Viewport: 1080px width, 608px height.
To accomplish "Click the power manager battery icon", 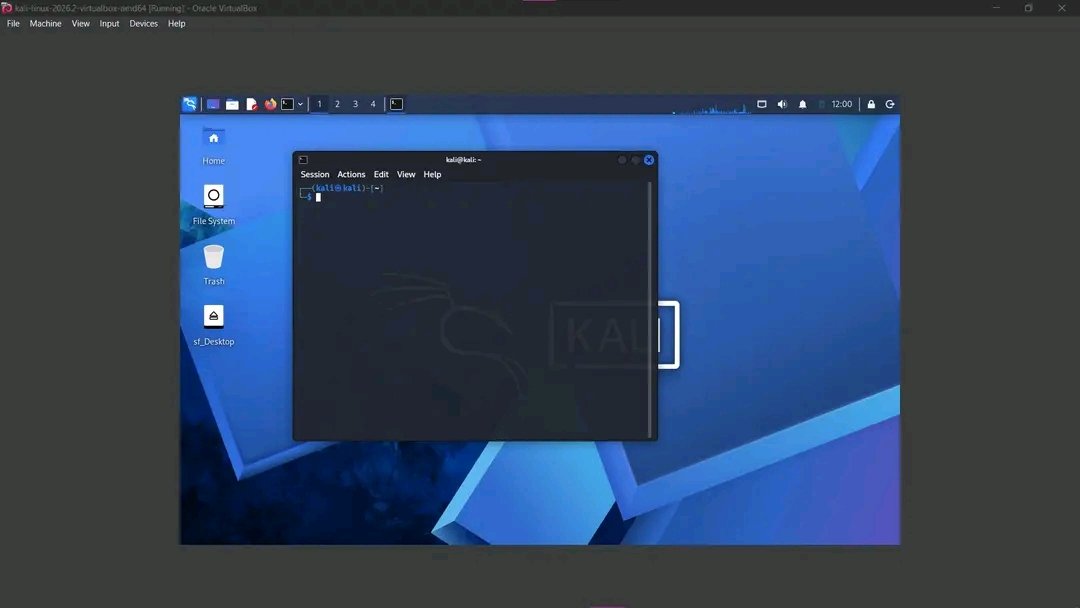I will 822,104.
